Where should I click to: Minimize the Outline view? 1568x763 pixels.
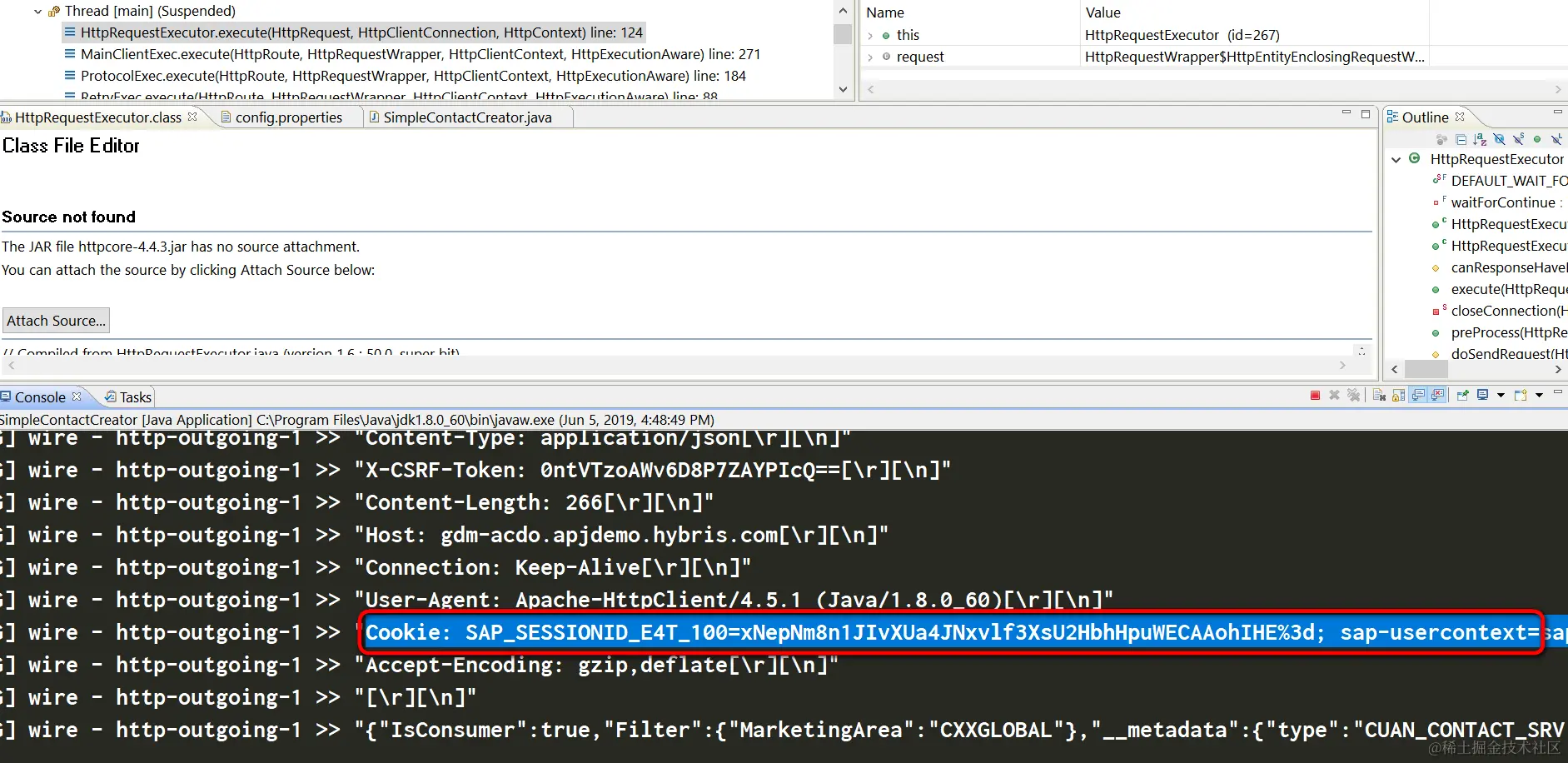click(x=1558, y=112)
